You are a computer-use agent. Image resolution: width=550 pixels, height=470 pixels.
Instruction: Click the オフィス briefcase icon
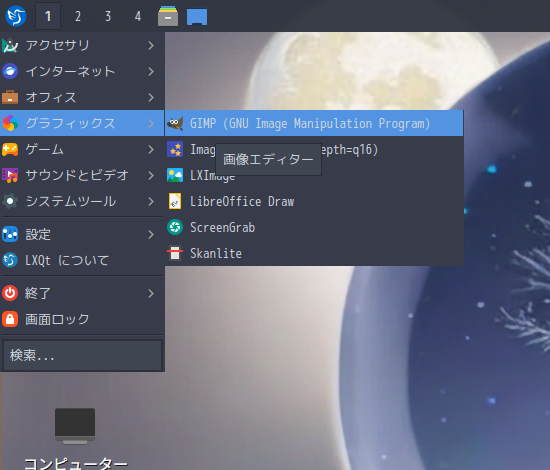[x=10, y=97]
